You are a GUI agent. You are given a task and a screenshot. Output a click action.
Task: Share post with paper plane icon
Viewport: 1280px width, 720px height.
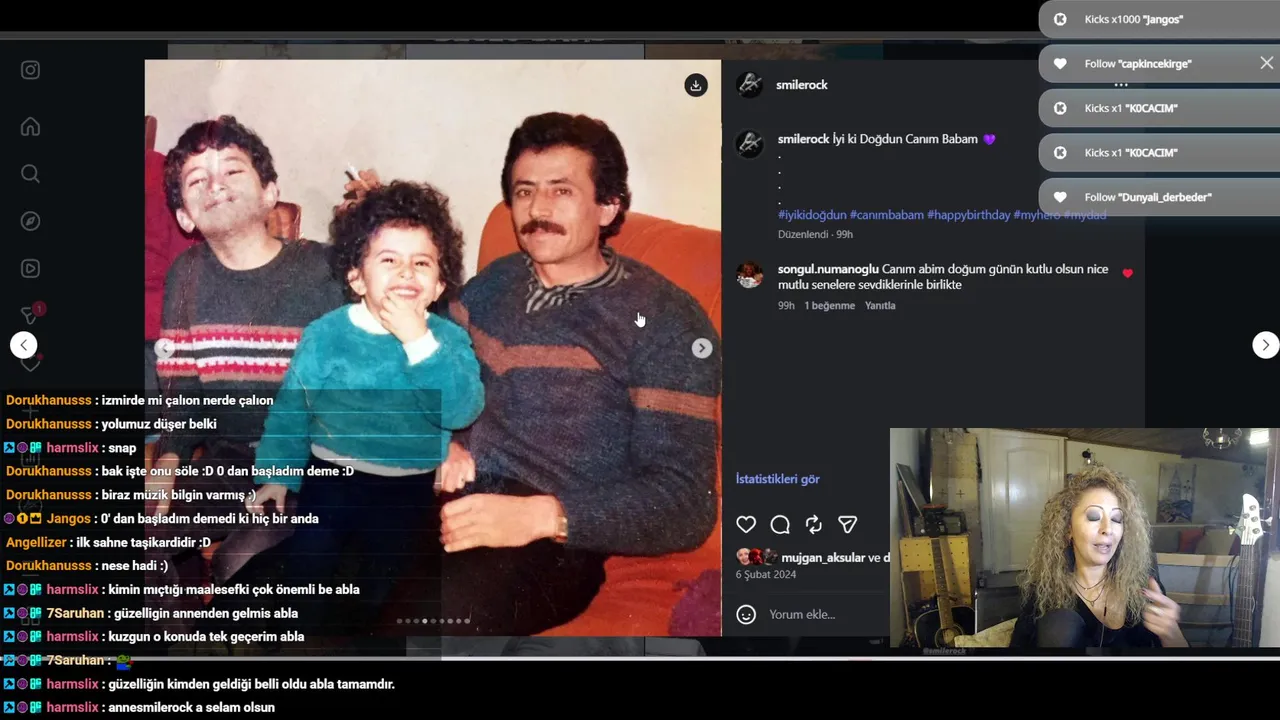click(848, 524)
